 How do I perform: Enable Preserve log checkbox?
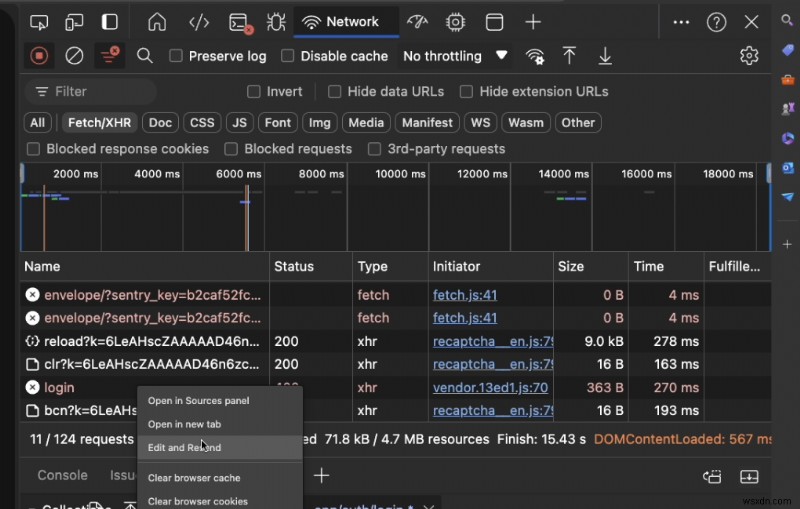pyautogui.click(x=176, y=56)
